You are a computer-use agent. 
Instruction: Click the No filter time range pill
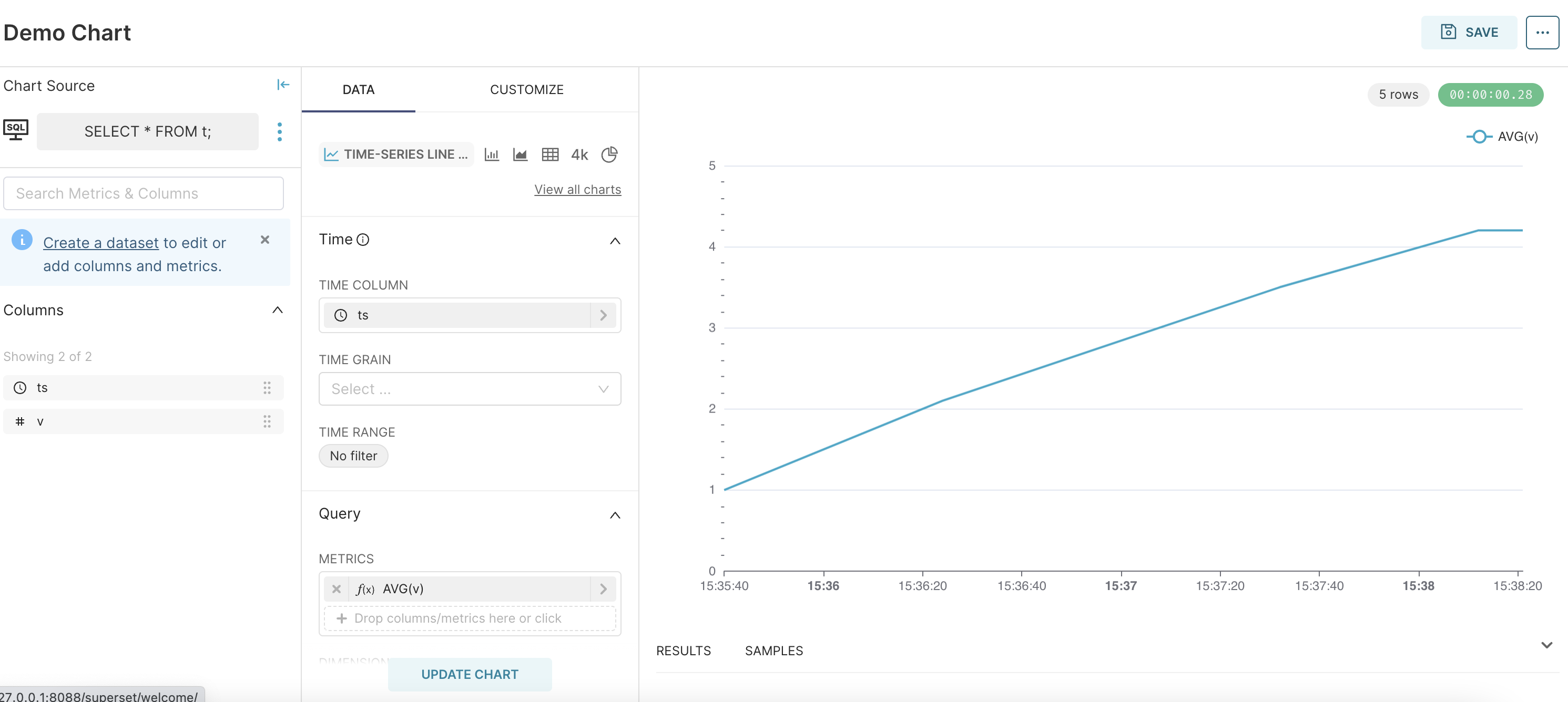(353, 456)
